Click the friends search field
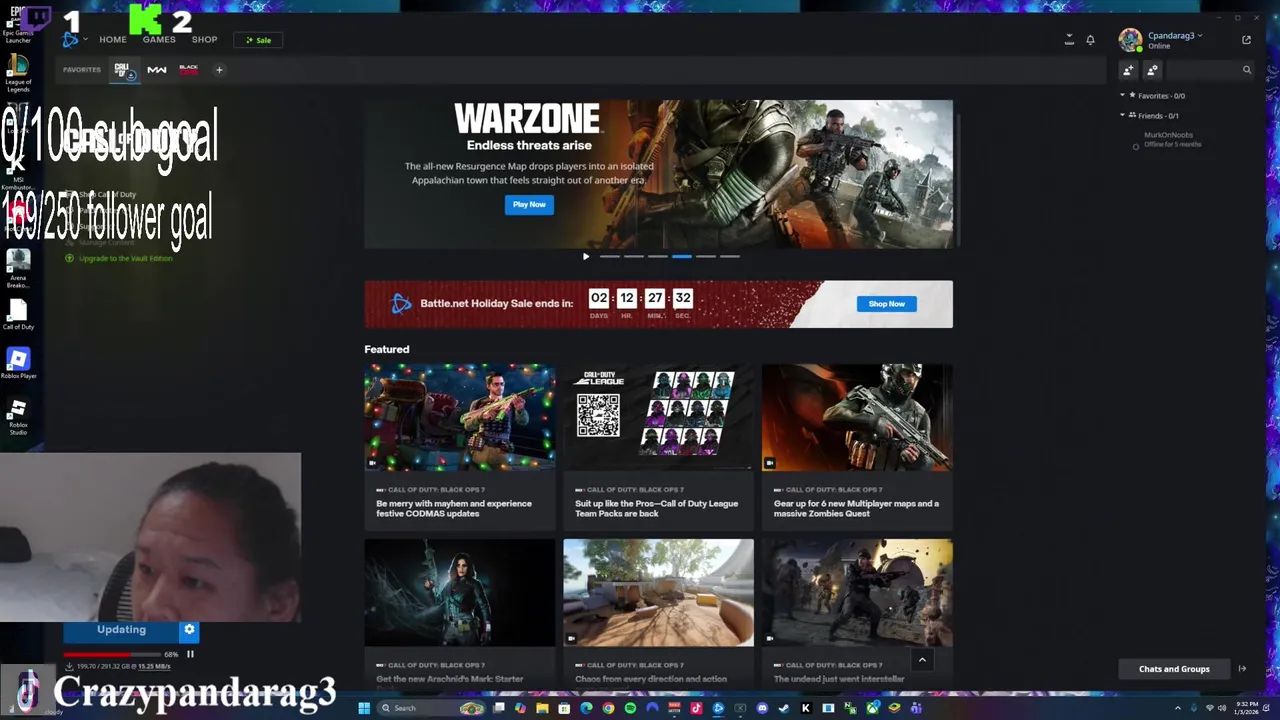 (1209, 70)
